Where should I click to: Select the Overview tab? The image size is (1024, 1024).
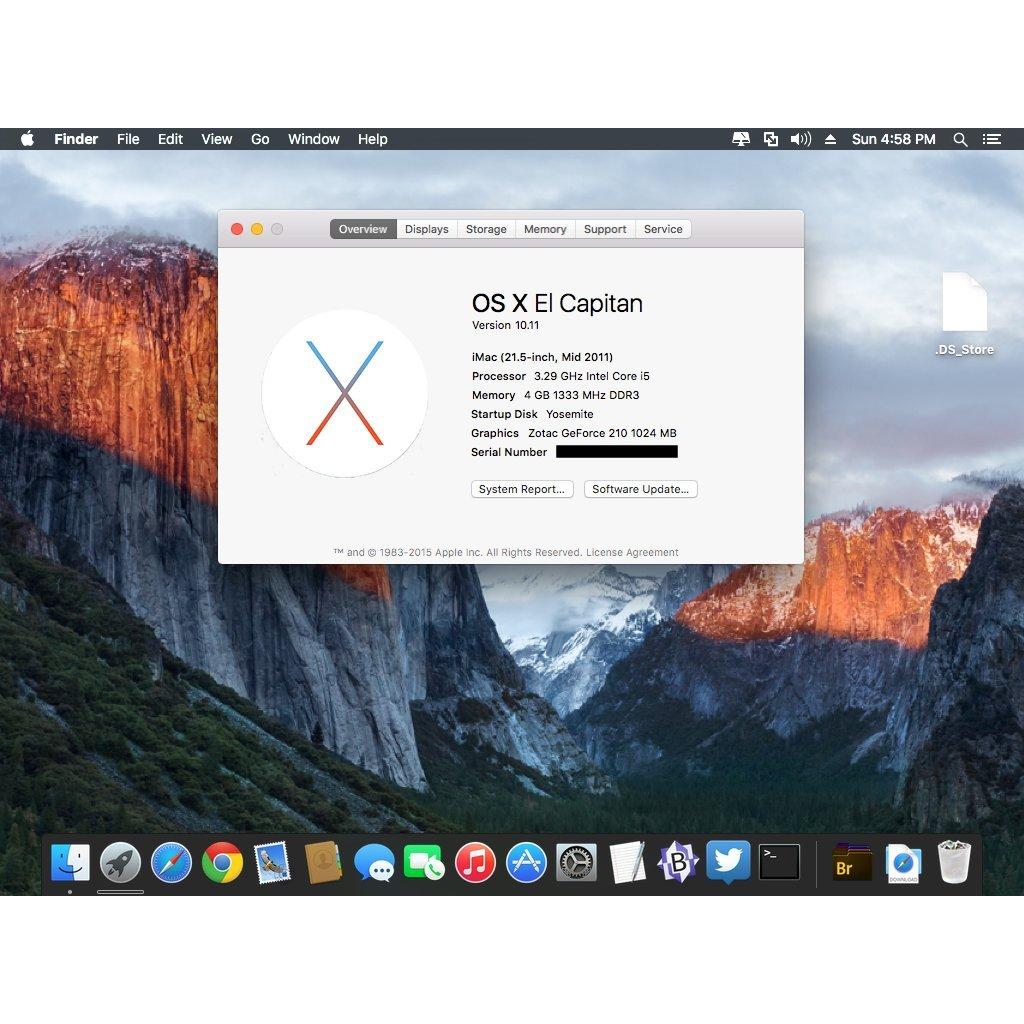point(363,229)
